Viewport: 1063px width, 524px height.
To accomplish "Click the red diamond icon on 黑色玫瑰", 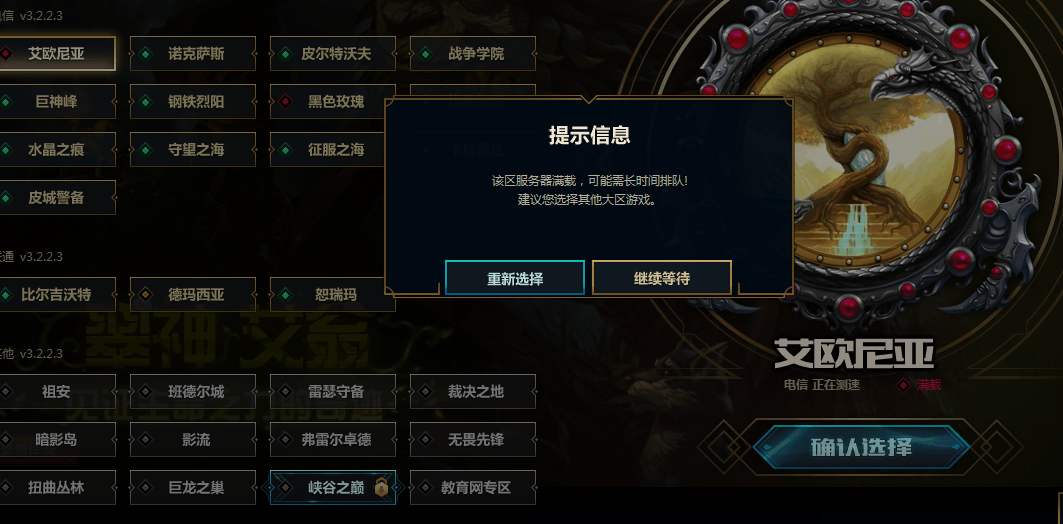I will 285,102.
